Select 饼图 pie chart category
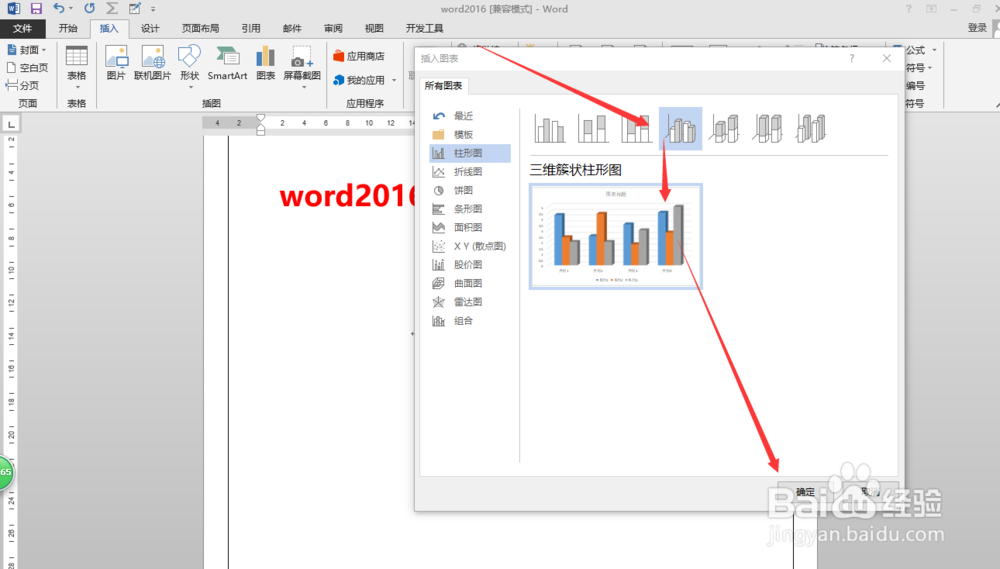 tap(470, 190)
